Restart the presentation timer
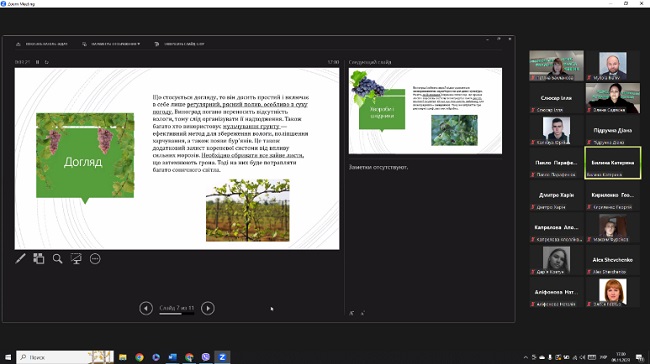Viewport: 650px width, 364px height. coord(46,62)
